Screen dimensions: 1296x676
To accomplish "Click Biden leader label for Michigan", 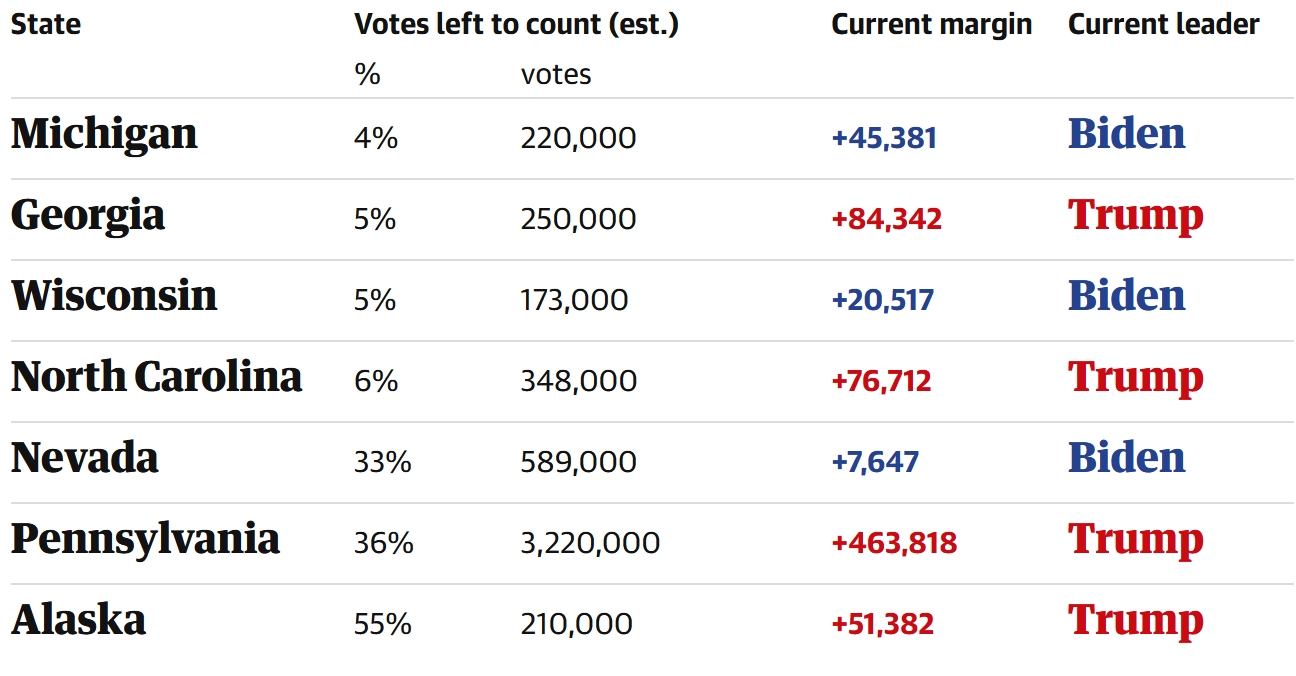I will pos(1126,134).
